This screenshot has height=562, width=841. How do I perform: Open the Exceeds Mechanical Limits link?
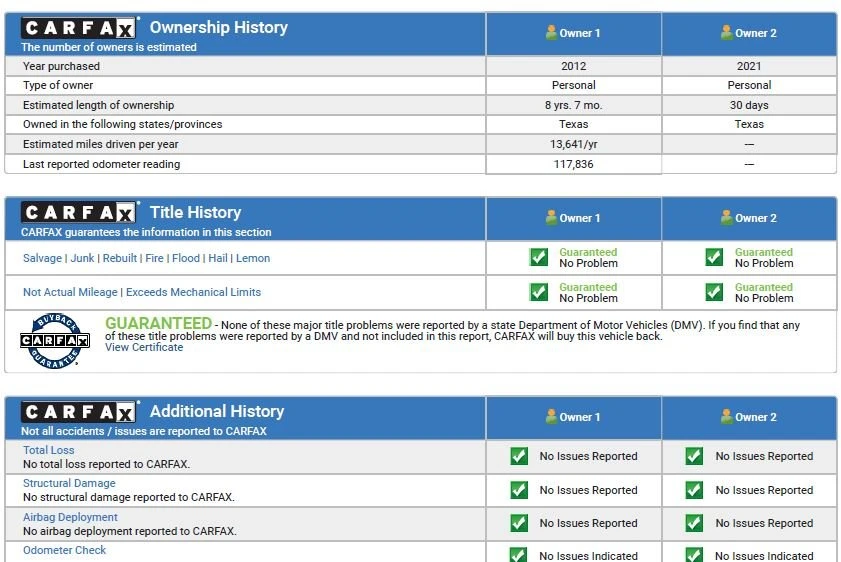194,292
